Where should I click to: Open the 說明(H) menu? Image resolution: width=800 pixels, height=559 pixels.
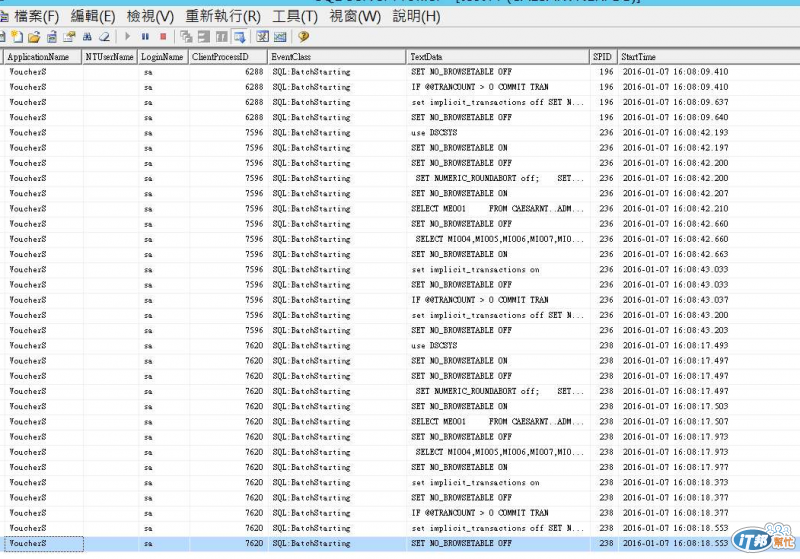pyautogui.click(x=416, y=17)
